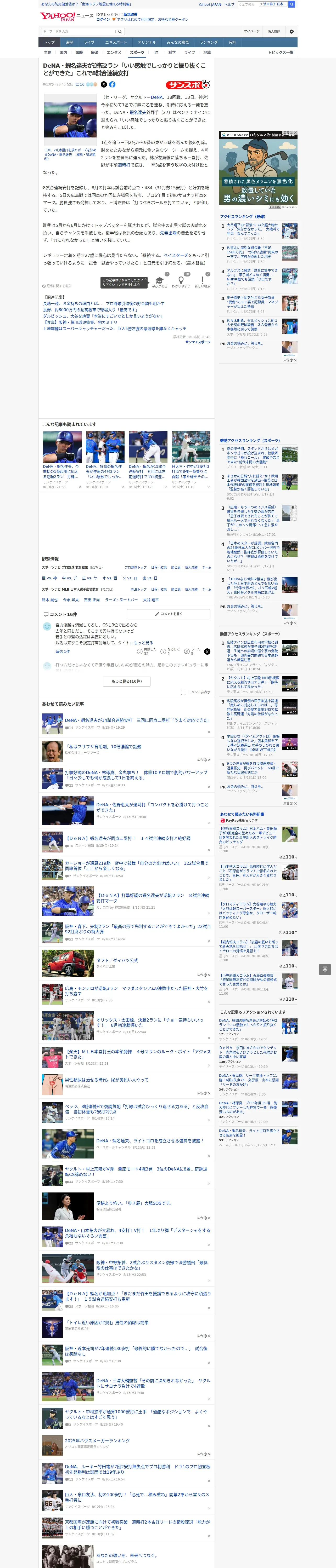The width and height of the screenshot is (336, 1568).
Task: Open the マイページ link
Action: coord(251,31)
